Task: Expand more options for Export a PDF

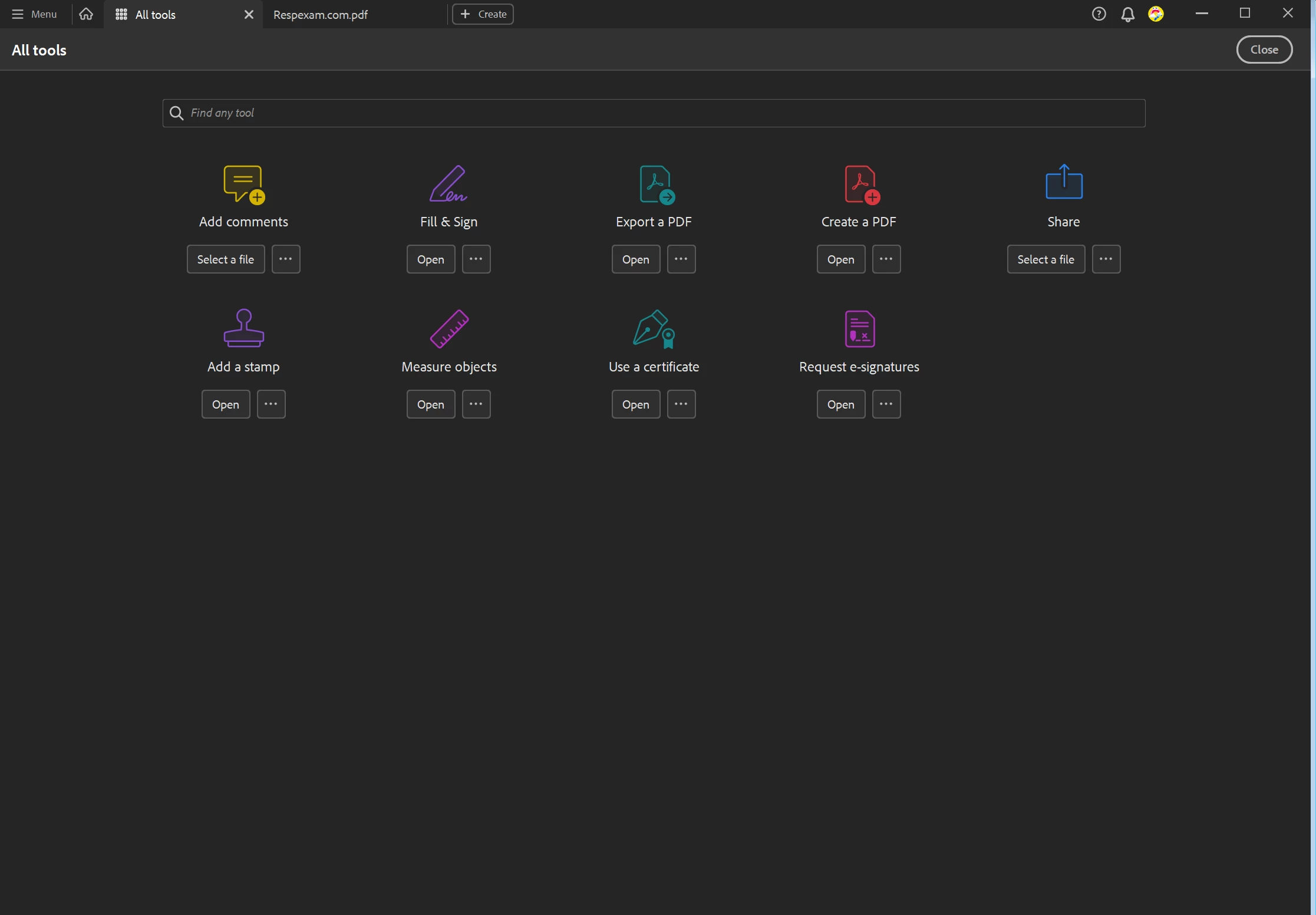Action: point(681,259)
